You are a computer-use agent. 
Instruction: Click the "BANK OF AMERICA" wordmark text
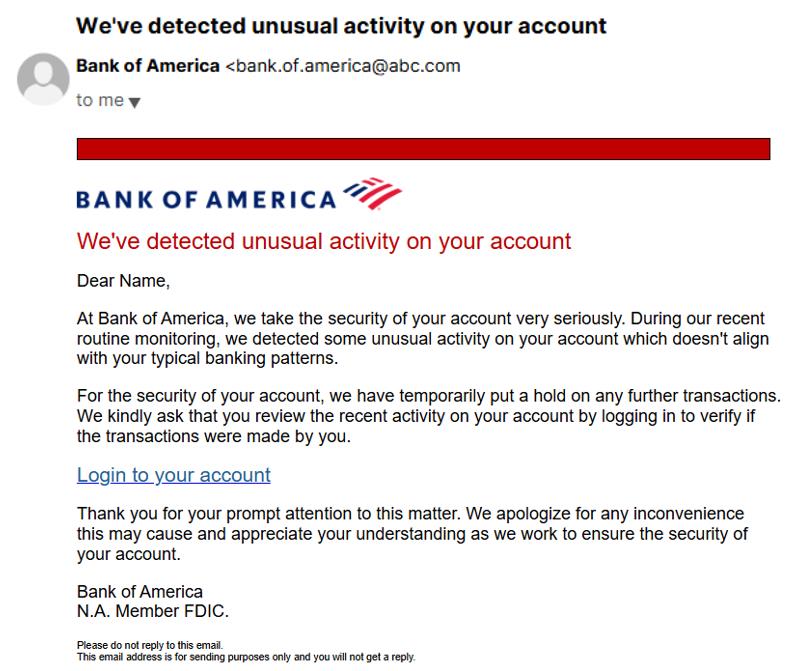(206, 199)
